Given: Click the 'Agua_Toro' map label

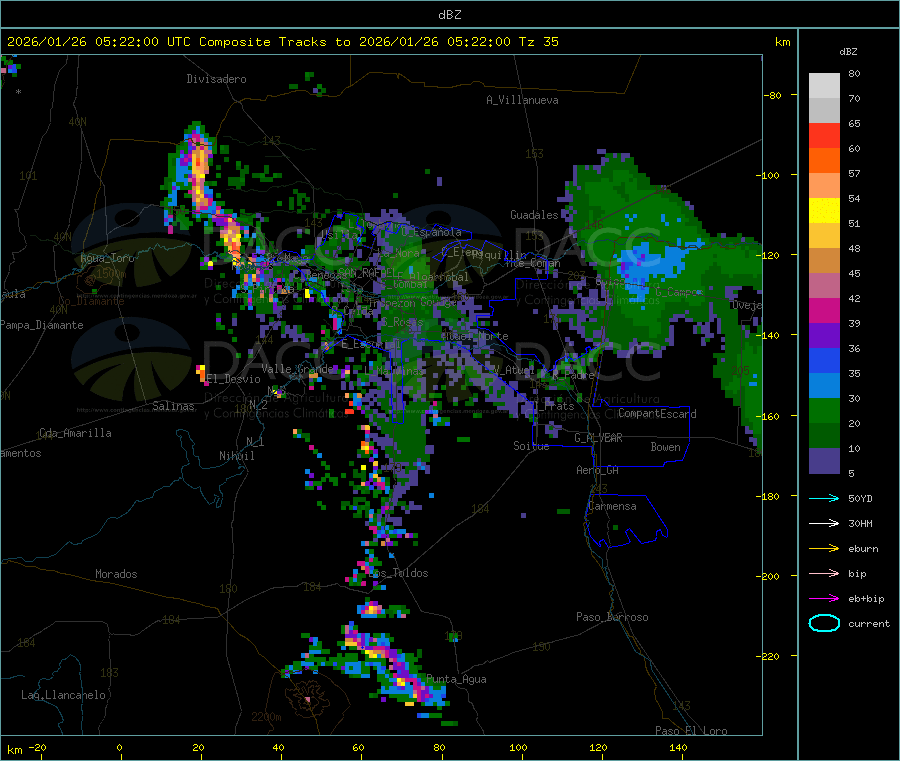Looking at the screenshot, I should [x=107, y=258].
